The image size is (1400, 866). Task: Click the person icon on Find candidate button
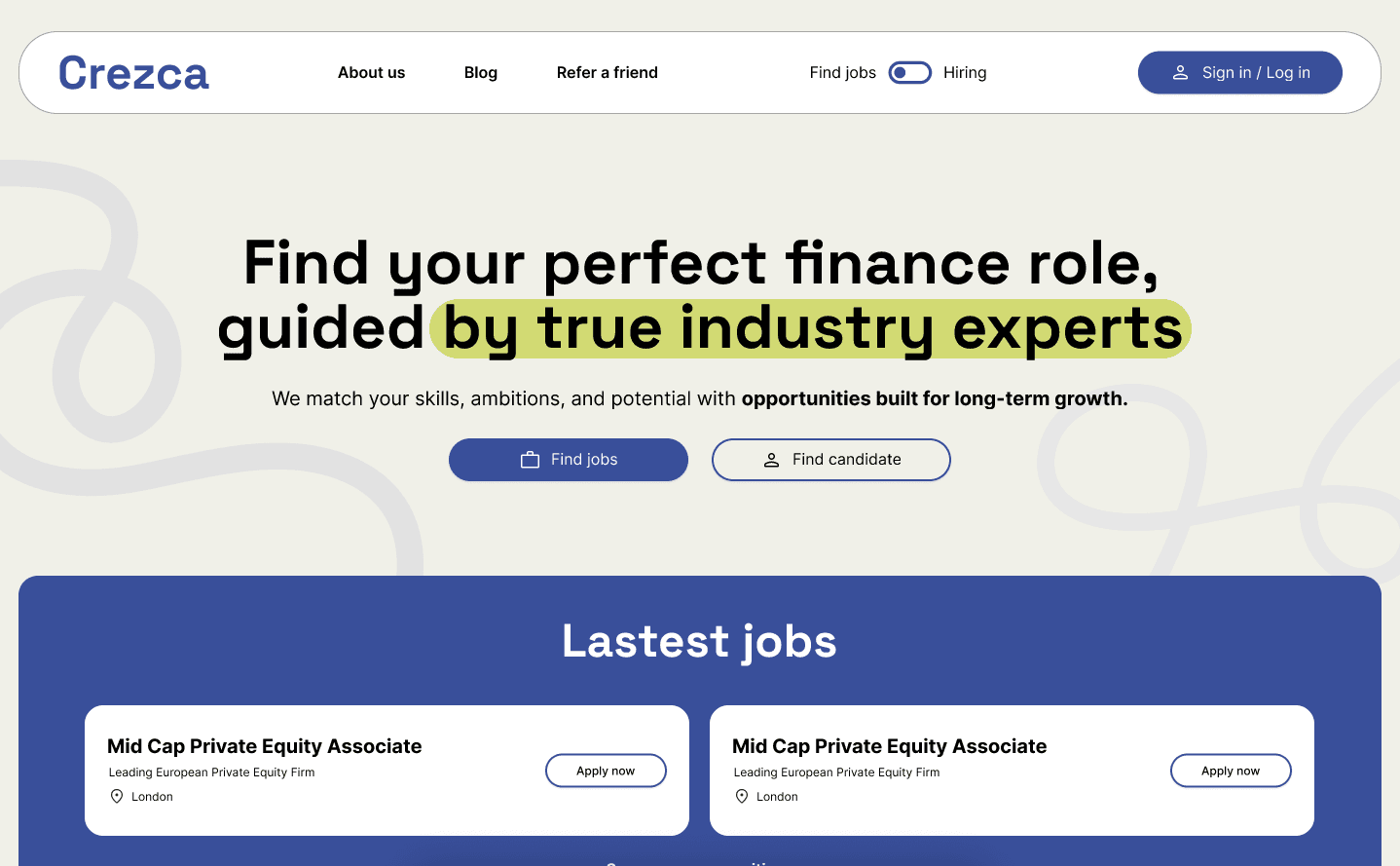pos(771,460)
